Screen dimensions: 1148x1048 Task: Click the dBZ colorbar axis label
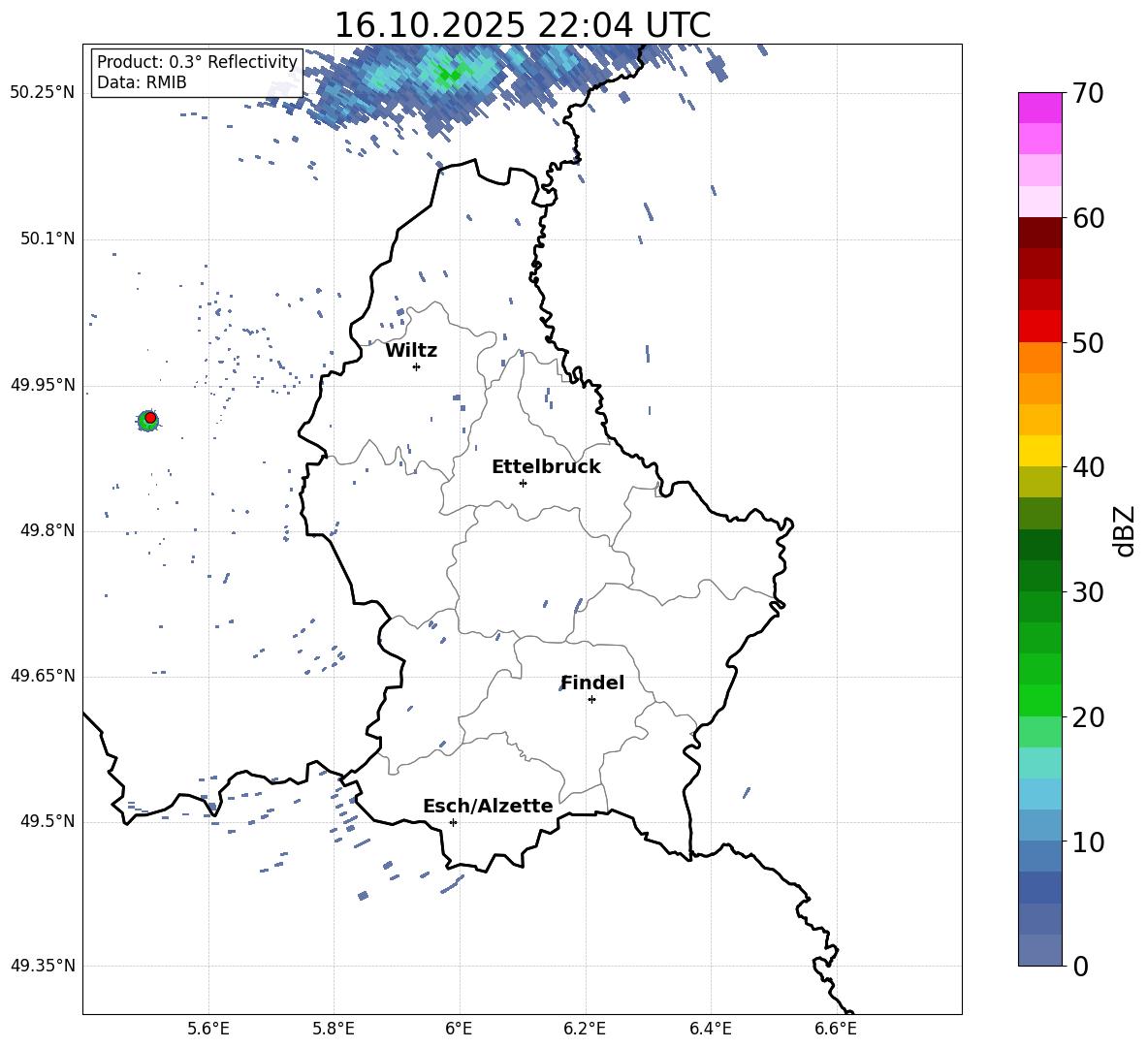1123,530
